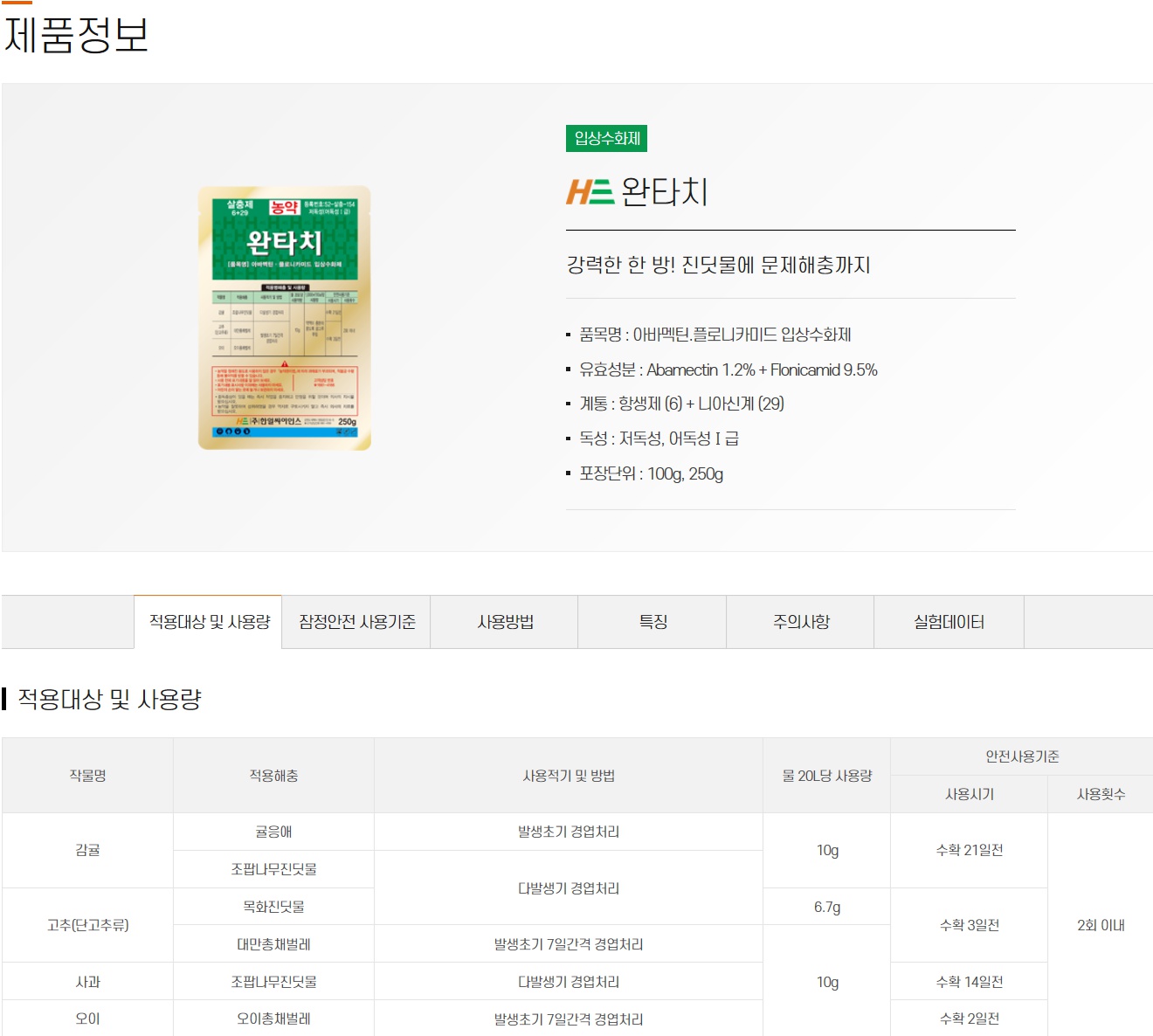Click the 유효성분 Abamectin 1.2% line
This screenshot has width=1153, height=1036.
coord(728,370)
